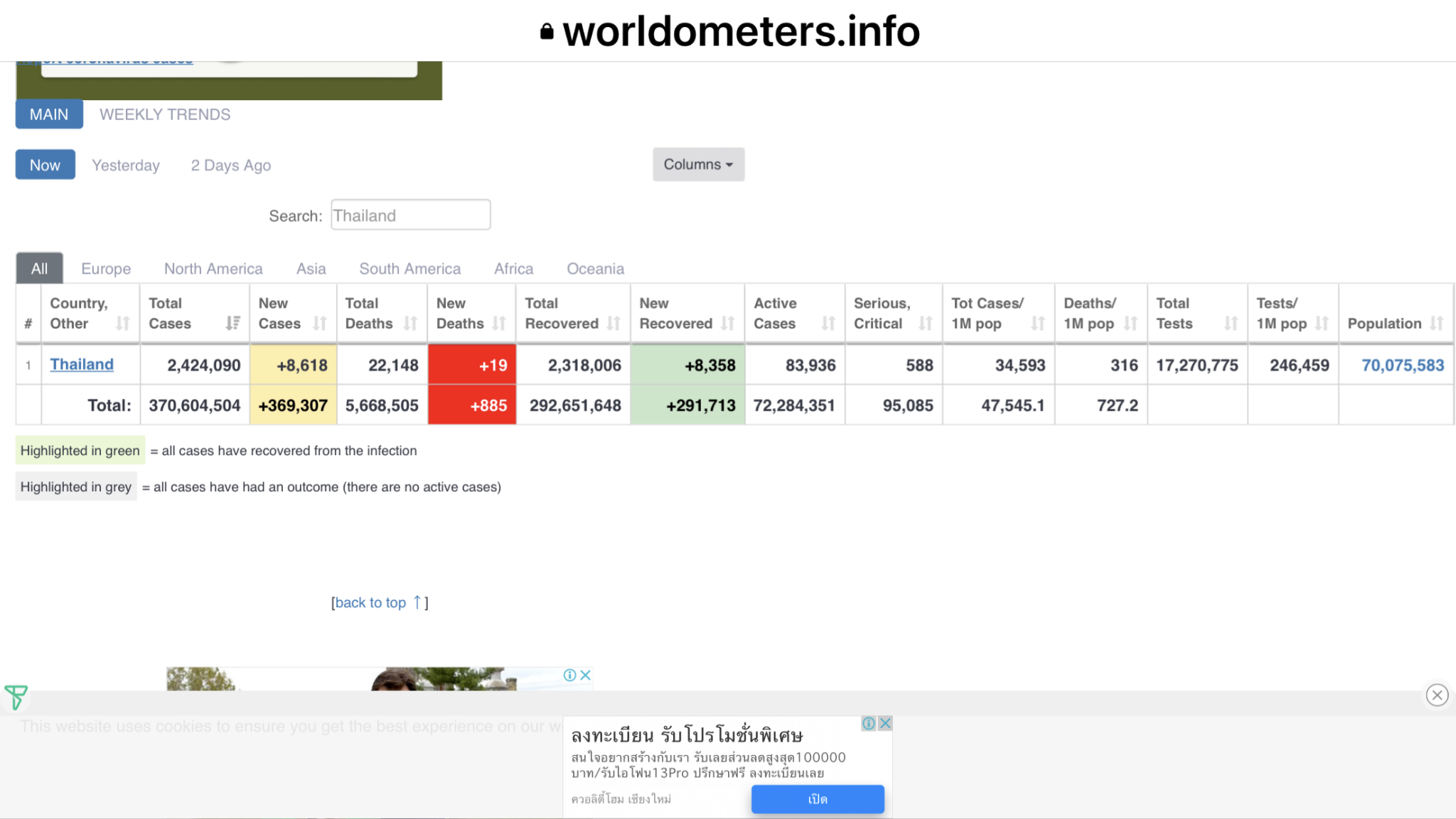Filter table by North America
Screen dimensions: 1456x819
(x=213, y=269)
